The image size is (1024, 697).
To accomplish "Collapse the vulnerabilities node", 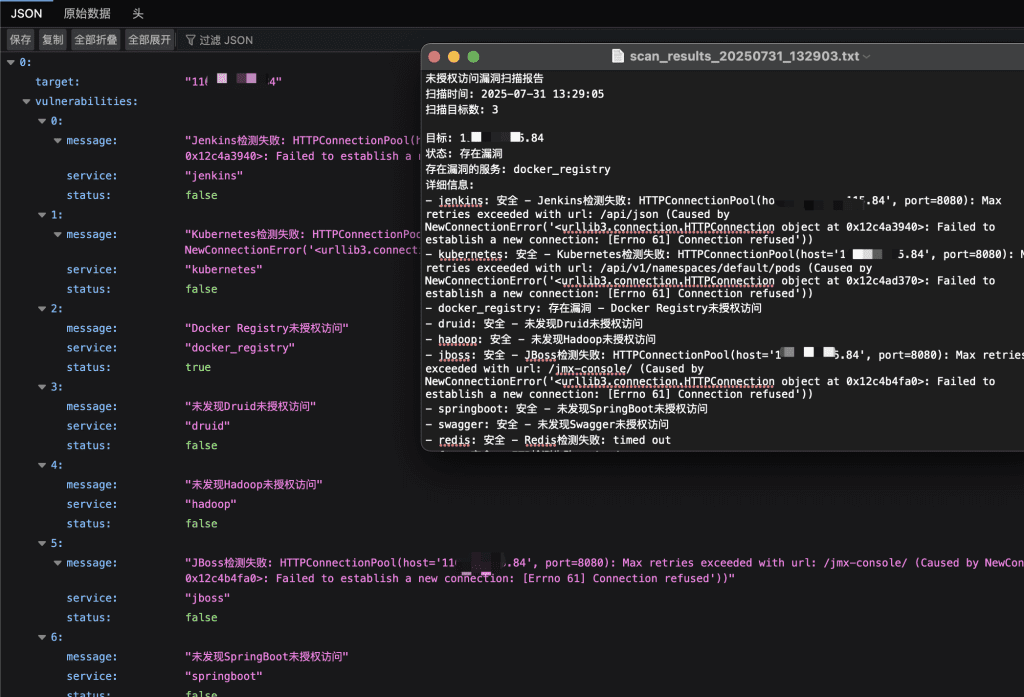I will [x=26, y=101].
